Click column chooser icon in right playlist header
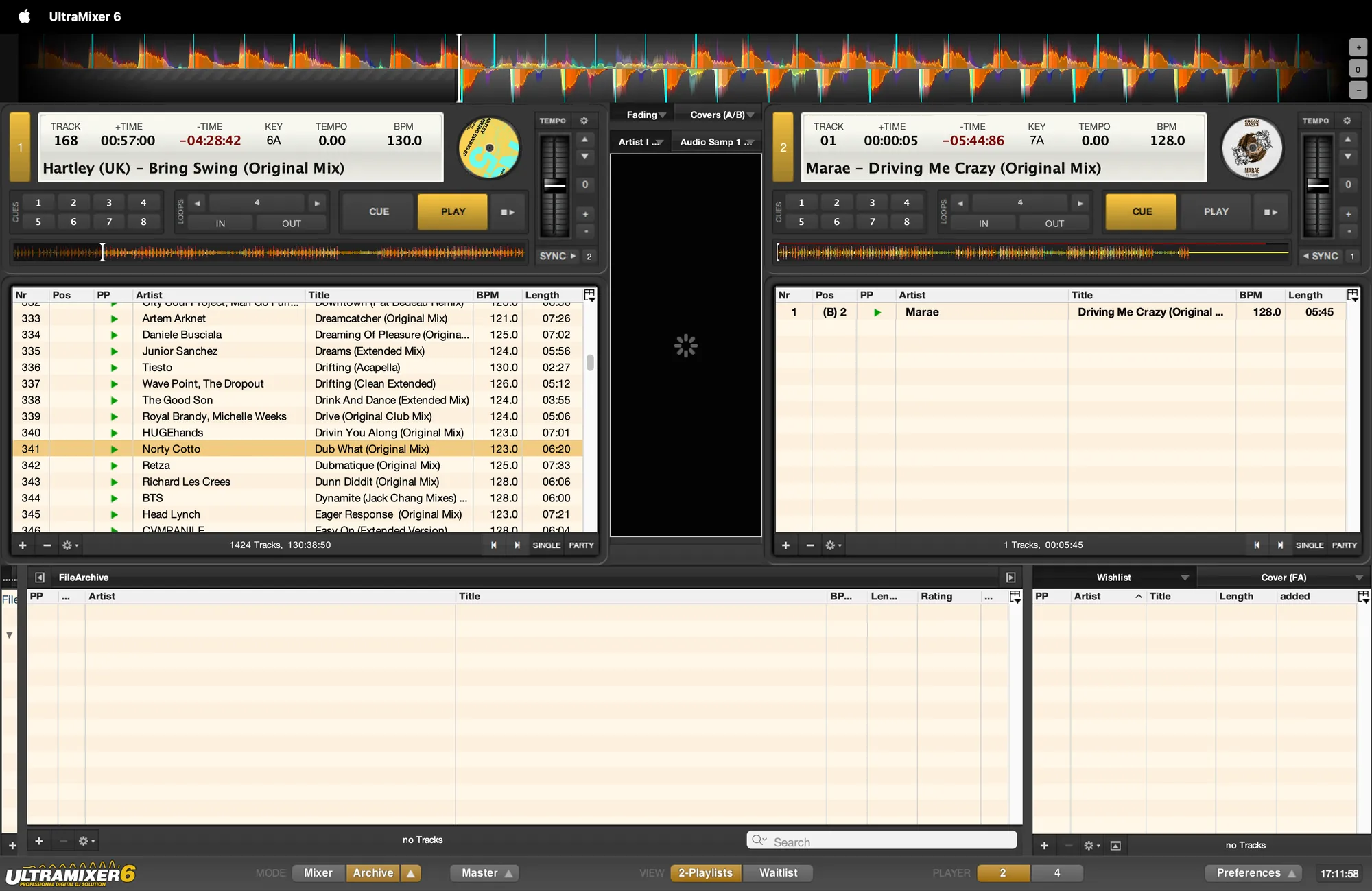Image resolution: width=1372 pixels, height=891 pixels. (x=1353, y=295)
